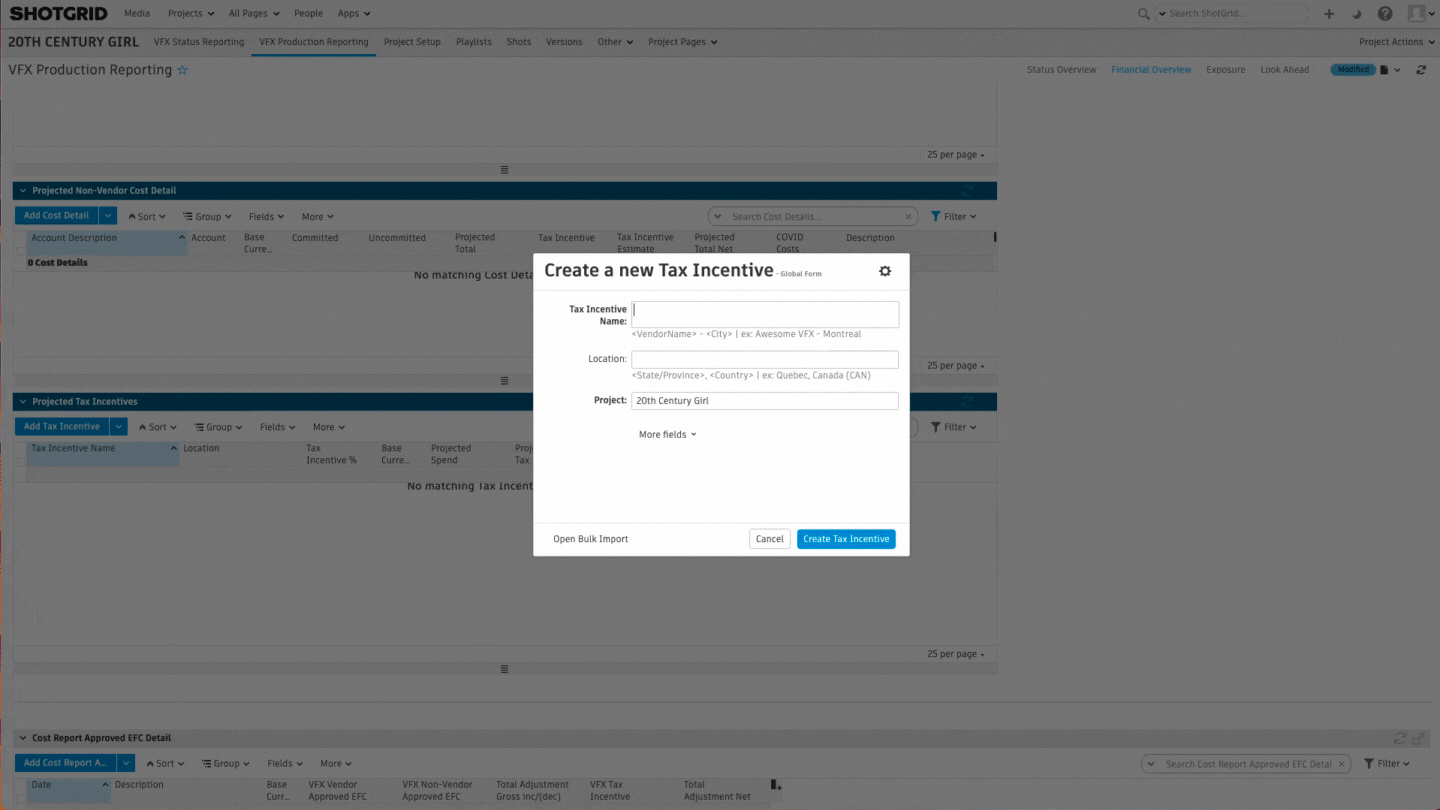This screenshot has height=810, width=1440.
Task: Click the Tax Incentive Name input field
Action: click(765, 314)
